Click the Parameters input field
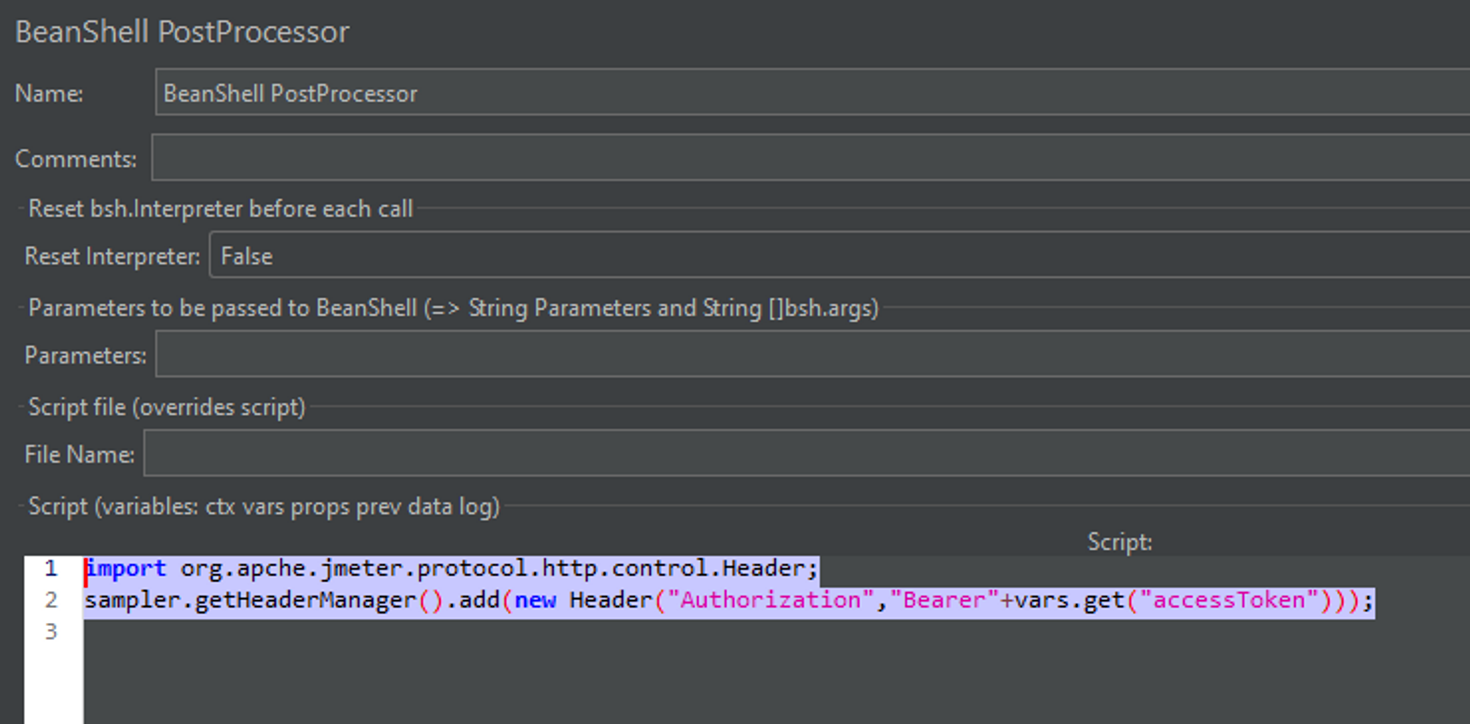 tap(812, 354)
